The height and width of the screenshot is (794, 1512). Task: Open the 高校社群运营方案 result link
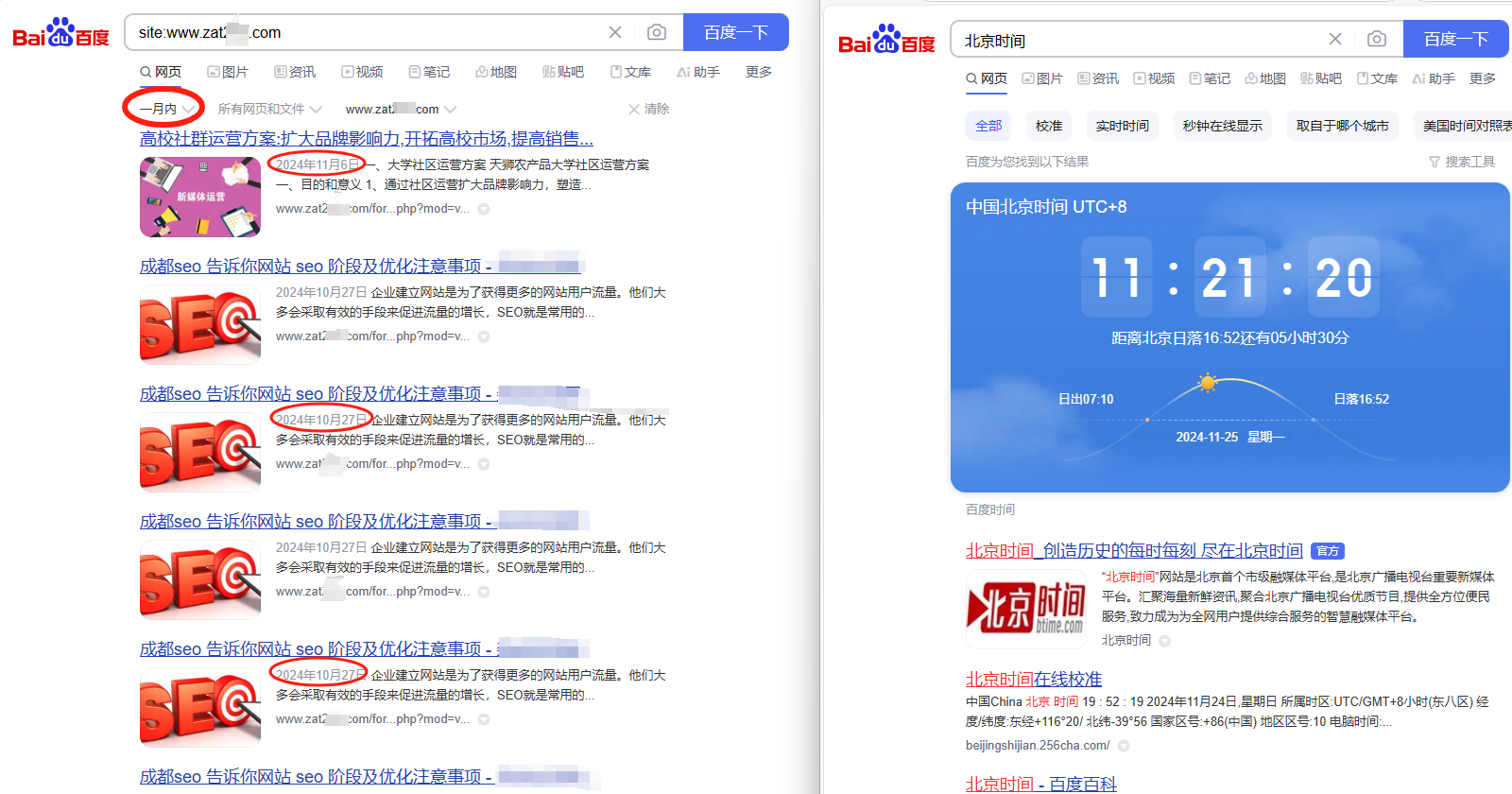click(x=367, y=139)
